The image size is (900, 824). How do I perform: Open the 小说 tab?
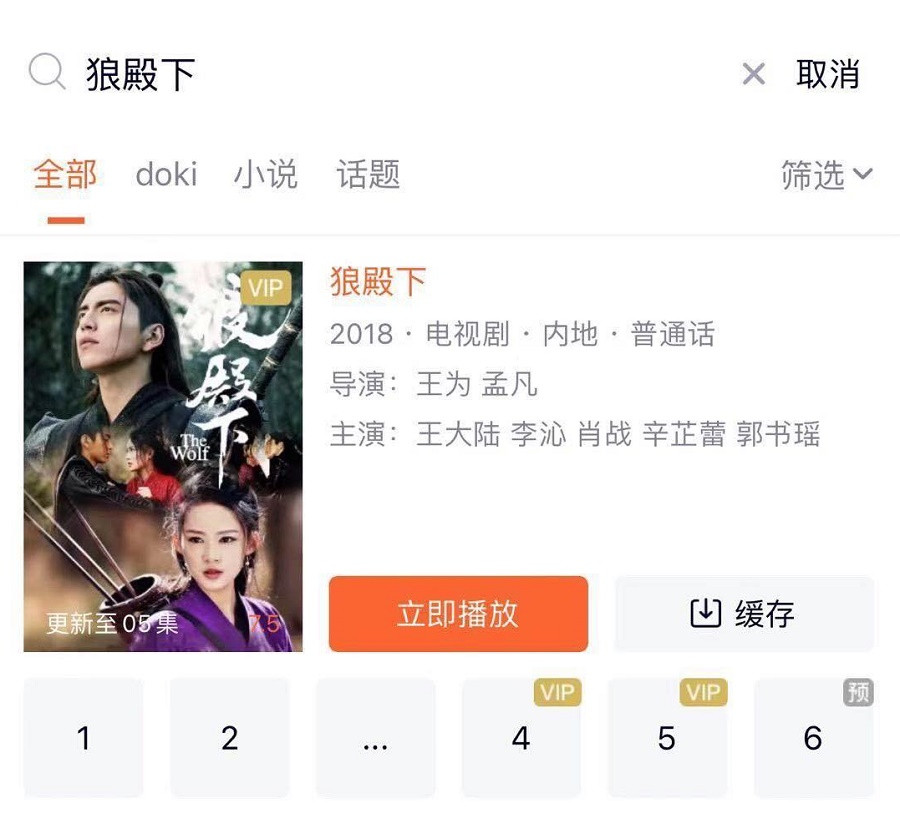click(x=266, y=174)
